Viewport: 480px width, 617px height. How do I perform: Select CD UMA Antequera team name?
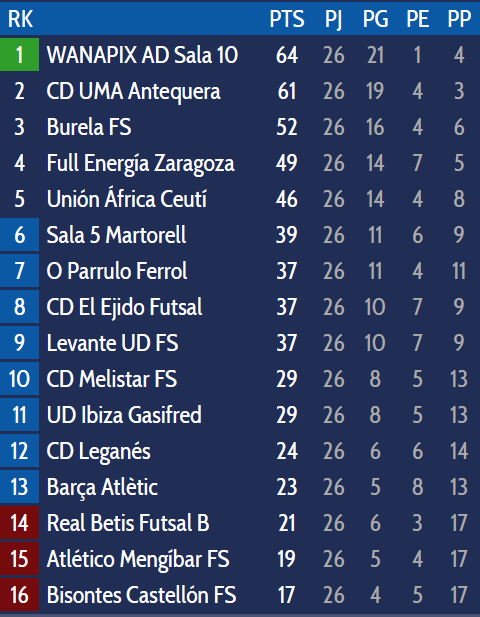[133, 91]
